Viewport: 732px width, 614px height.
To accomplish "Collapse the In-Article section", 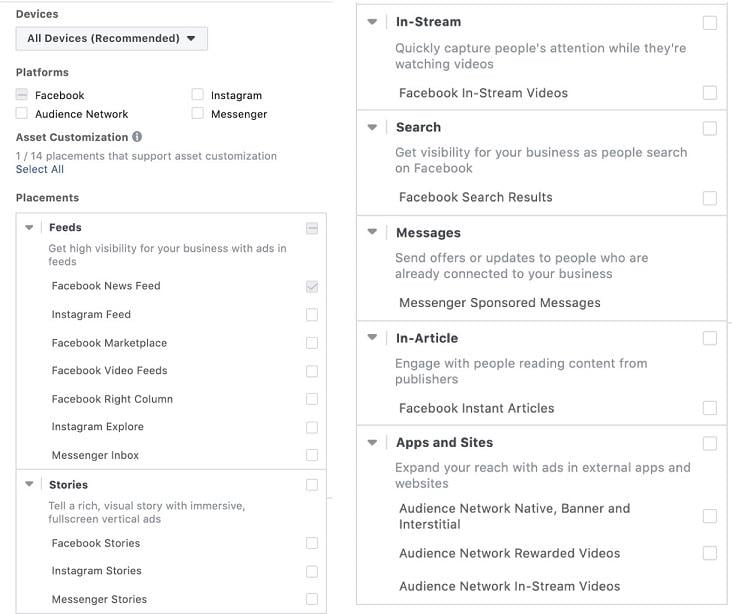I will point(372,337).
